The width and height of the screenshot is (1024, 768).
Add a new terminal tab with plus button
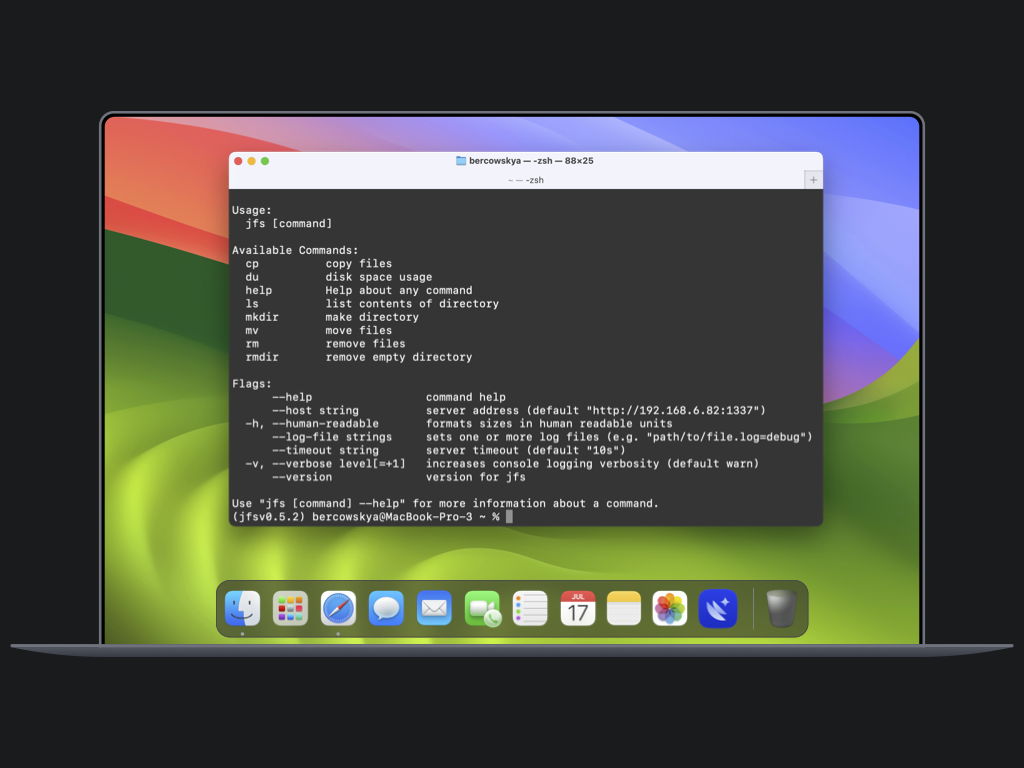813,180
